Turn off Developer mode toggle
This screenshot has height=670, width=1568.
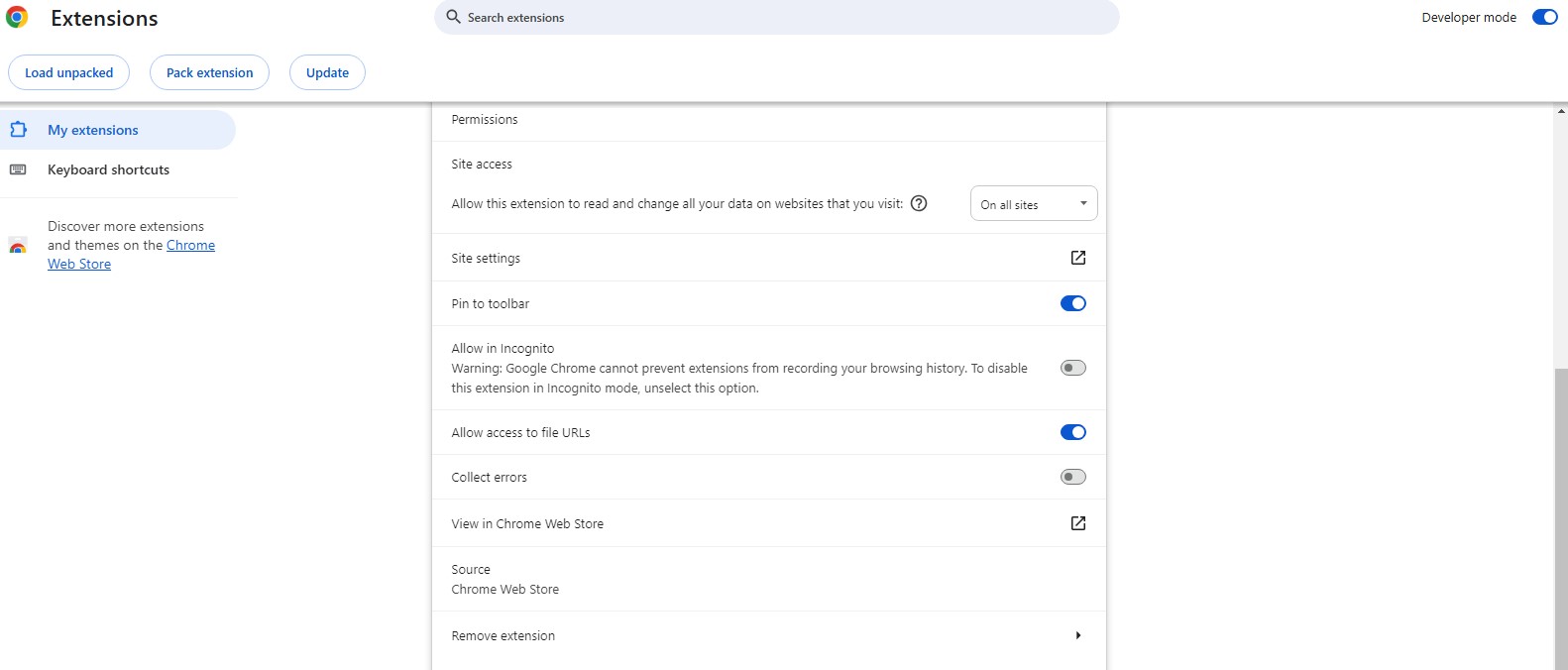point(1544,17)
